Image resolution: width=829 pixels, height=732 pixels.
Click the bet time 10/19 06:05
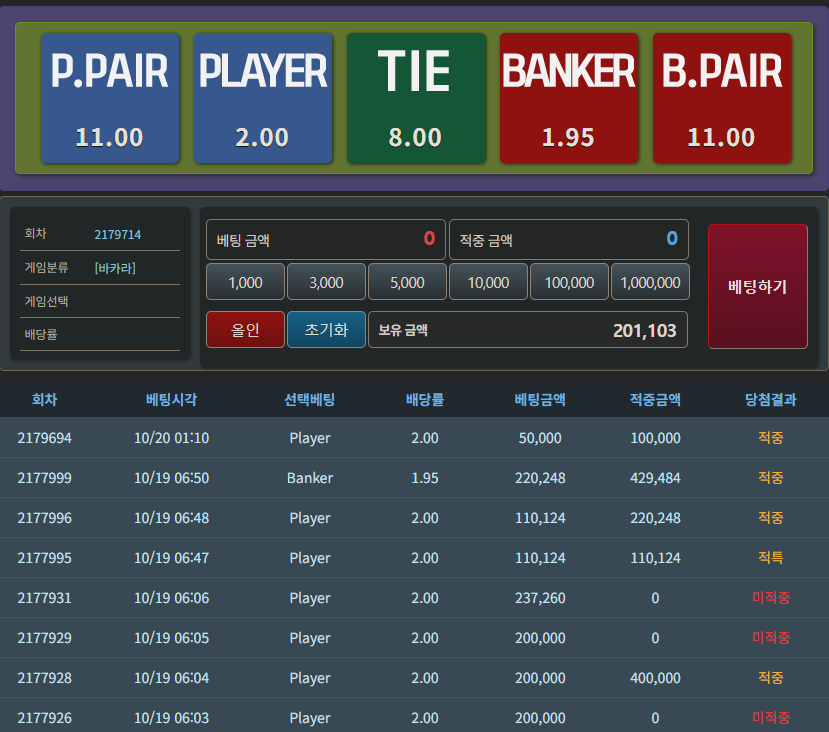click(x=171, y=638)
